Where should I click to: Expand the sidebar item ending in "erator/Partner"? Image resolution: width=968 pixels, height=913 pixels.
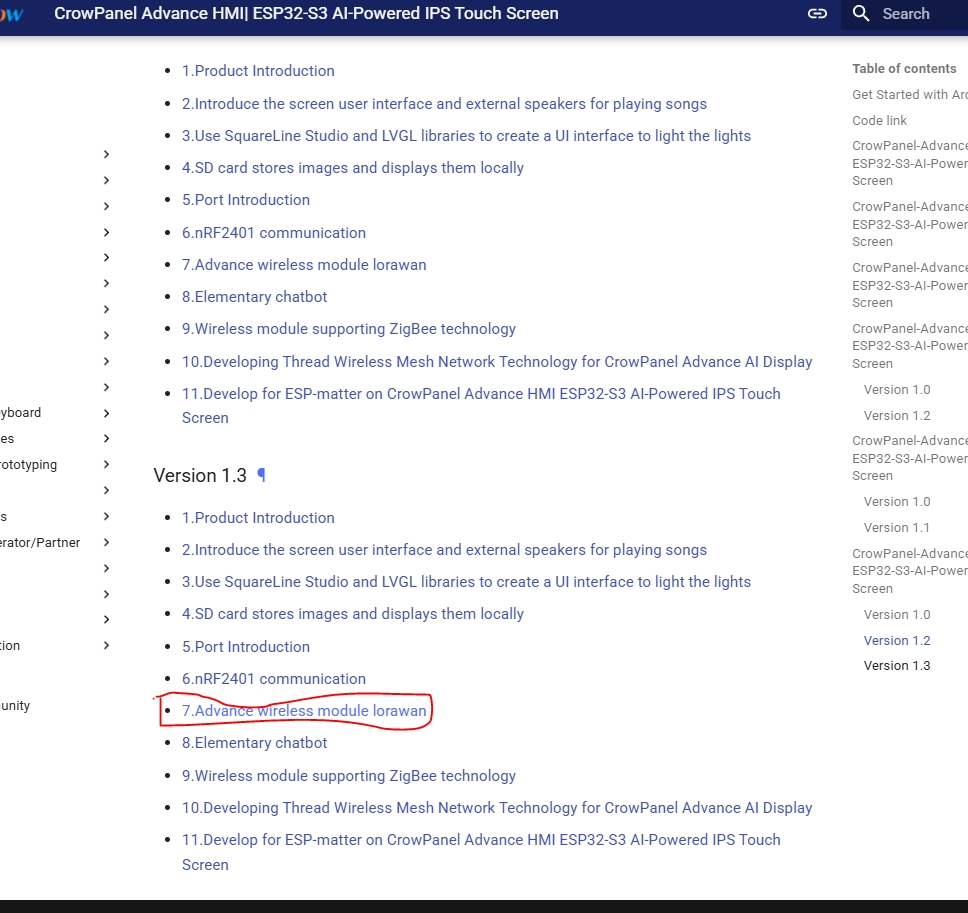click(x=106, y=542)
